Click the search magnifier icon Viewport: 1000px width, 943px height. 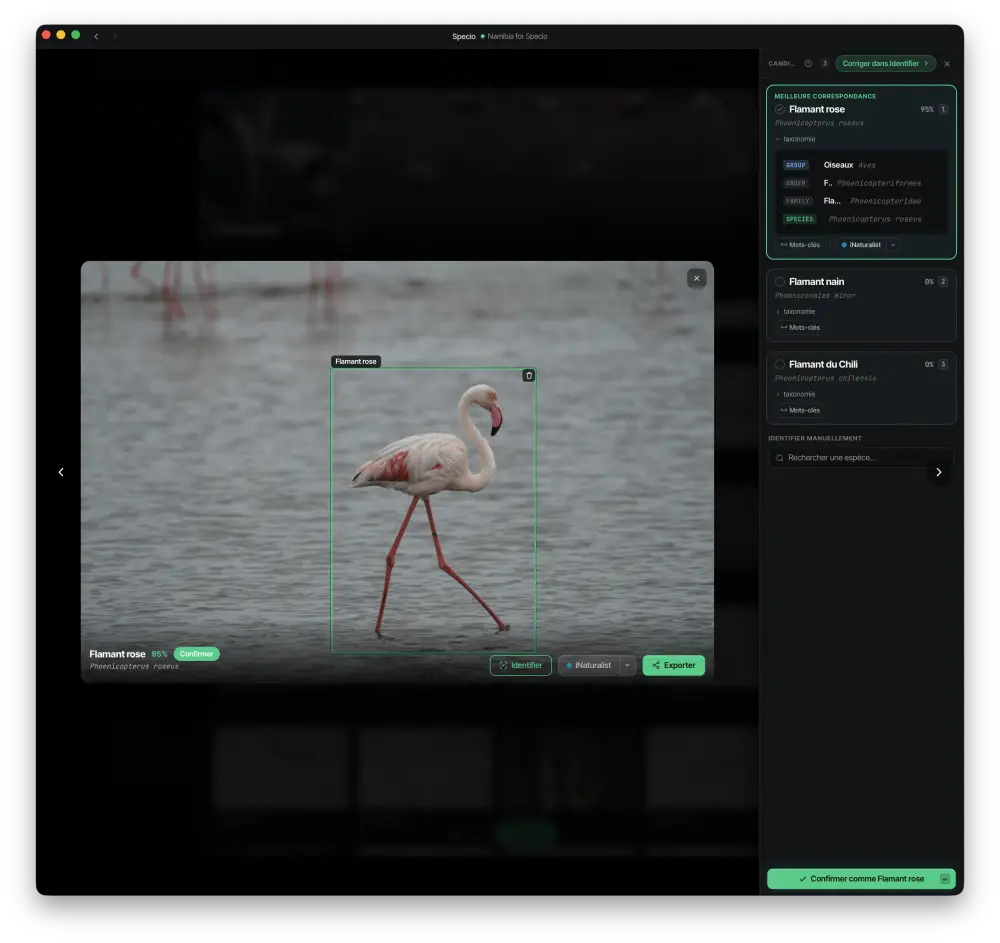pyautogui.click(x=779, y=458)
